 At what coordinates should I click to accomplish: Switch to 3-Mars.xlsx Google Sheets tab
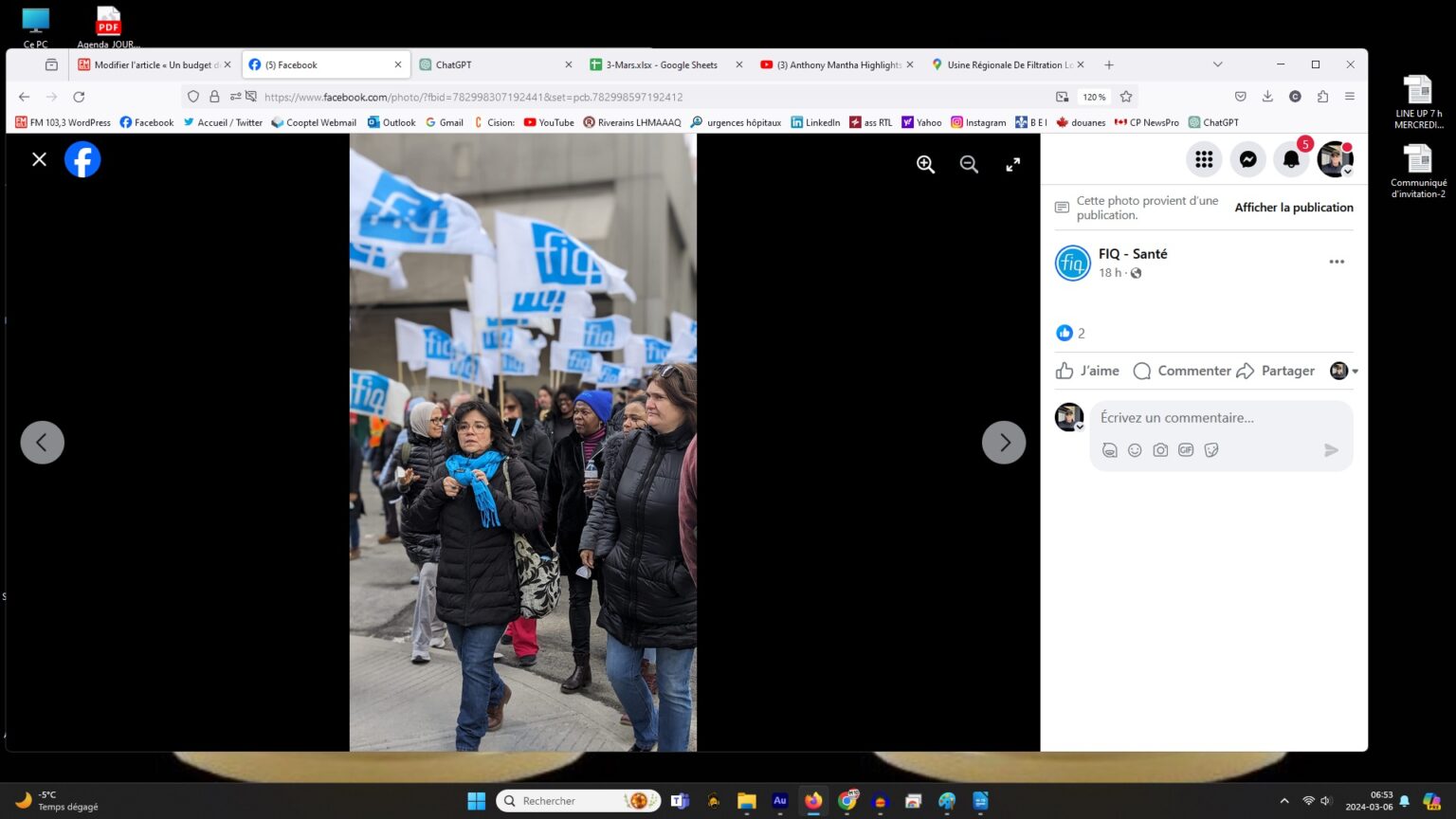pyautogui.click(x=661, y=64)
